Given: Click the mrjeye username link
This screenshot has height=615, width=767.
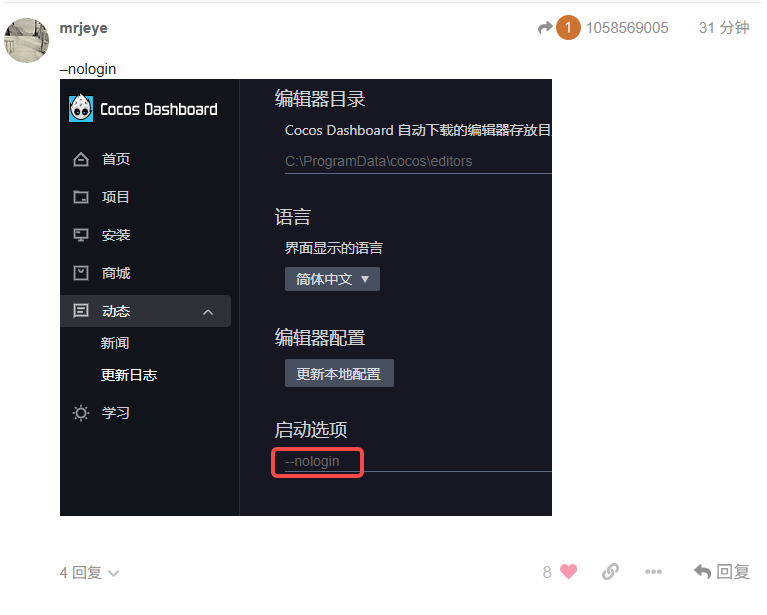Looking at the screenshot, I should point(83,28).
